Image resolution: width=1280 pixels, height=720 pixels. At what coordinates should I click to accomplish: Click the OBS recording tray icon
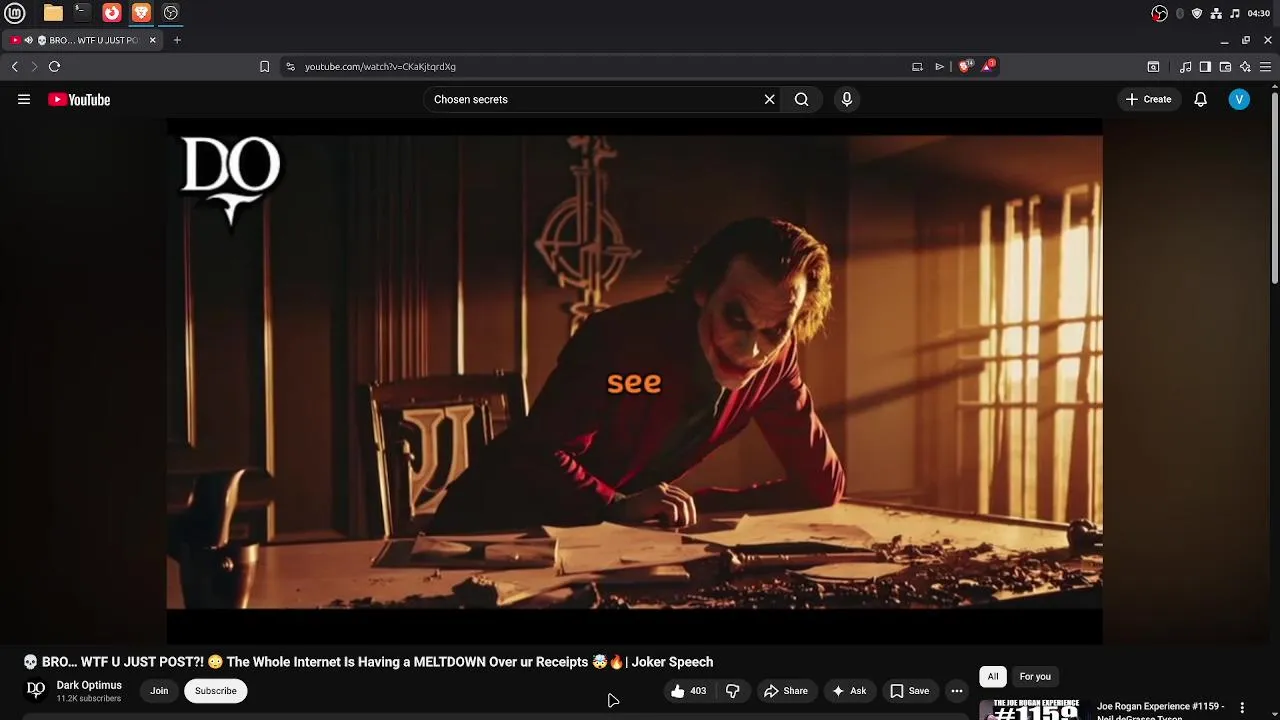point(1160,13)
